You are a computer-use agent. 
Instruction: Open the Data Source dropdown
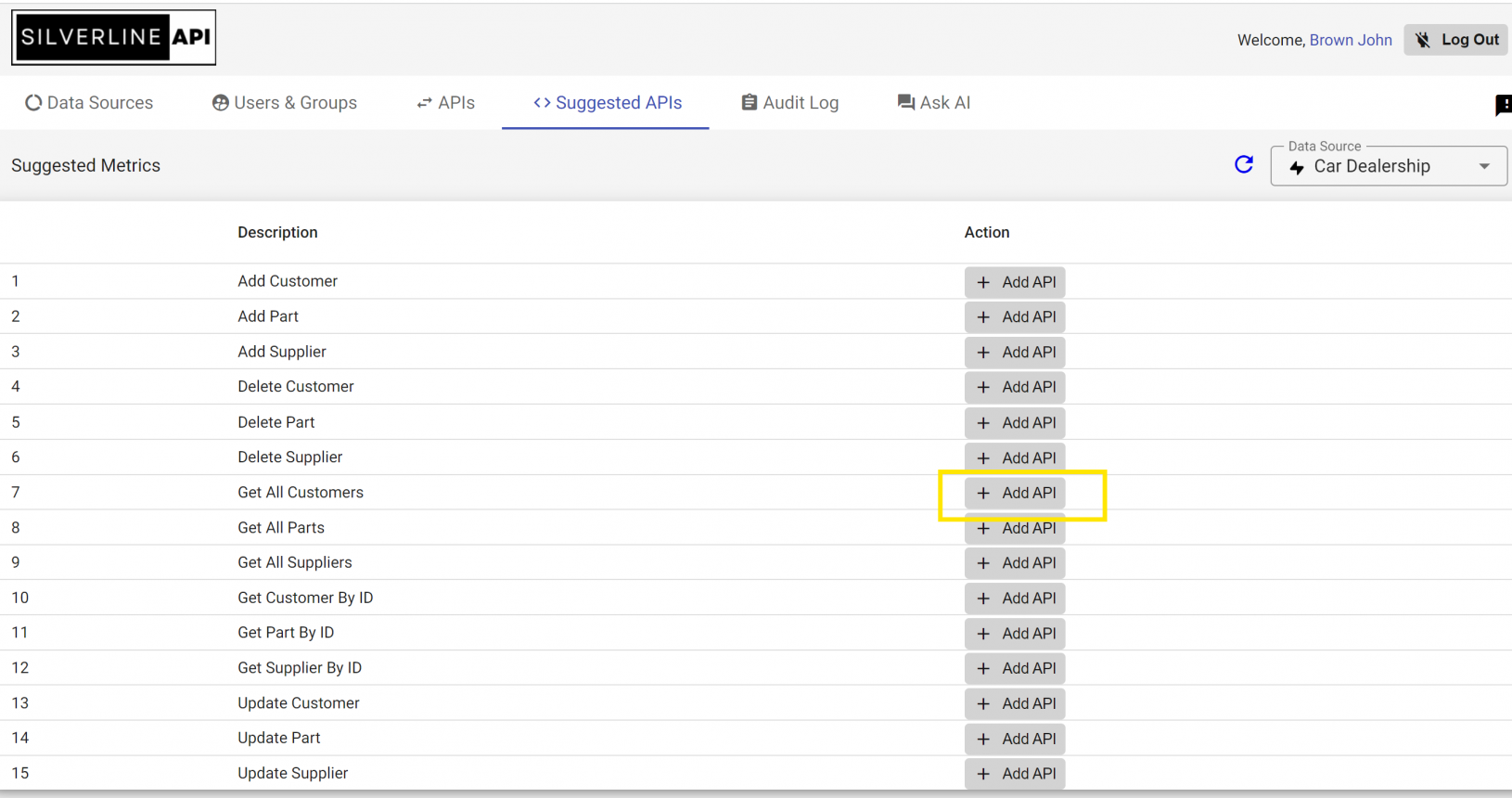pyautogui.click(x=1389, y=166)
